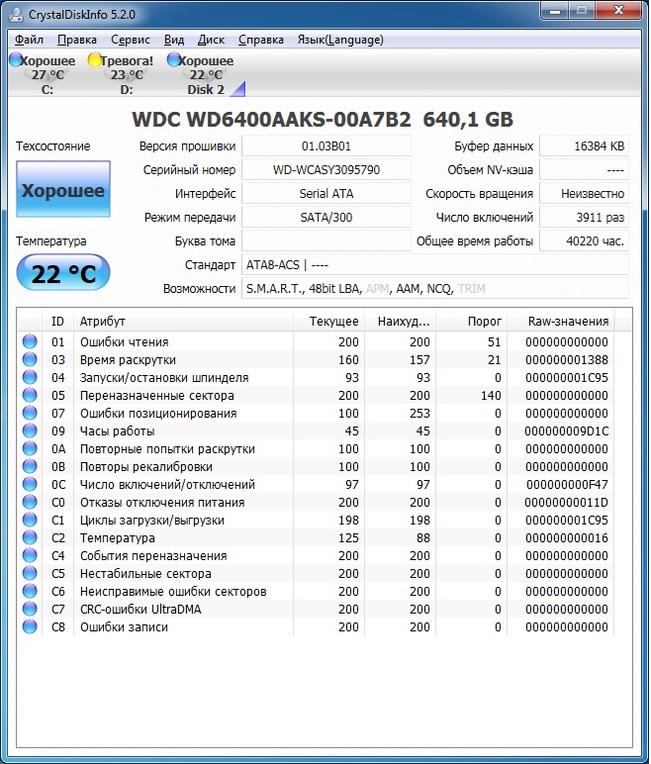Click the Атрибут column header
Image resolution: width=651 pixels, height=764 pixels.
pos(184,321)
